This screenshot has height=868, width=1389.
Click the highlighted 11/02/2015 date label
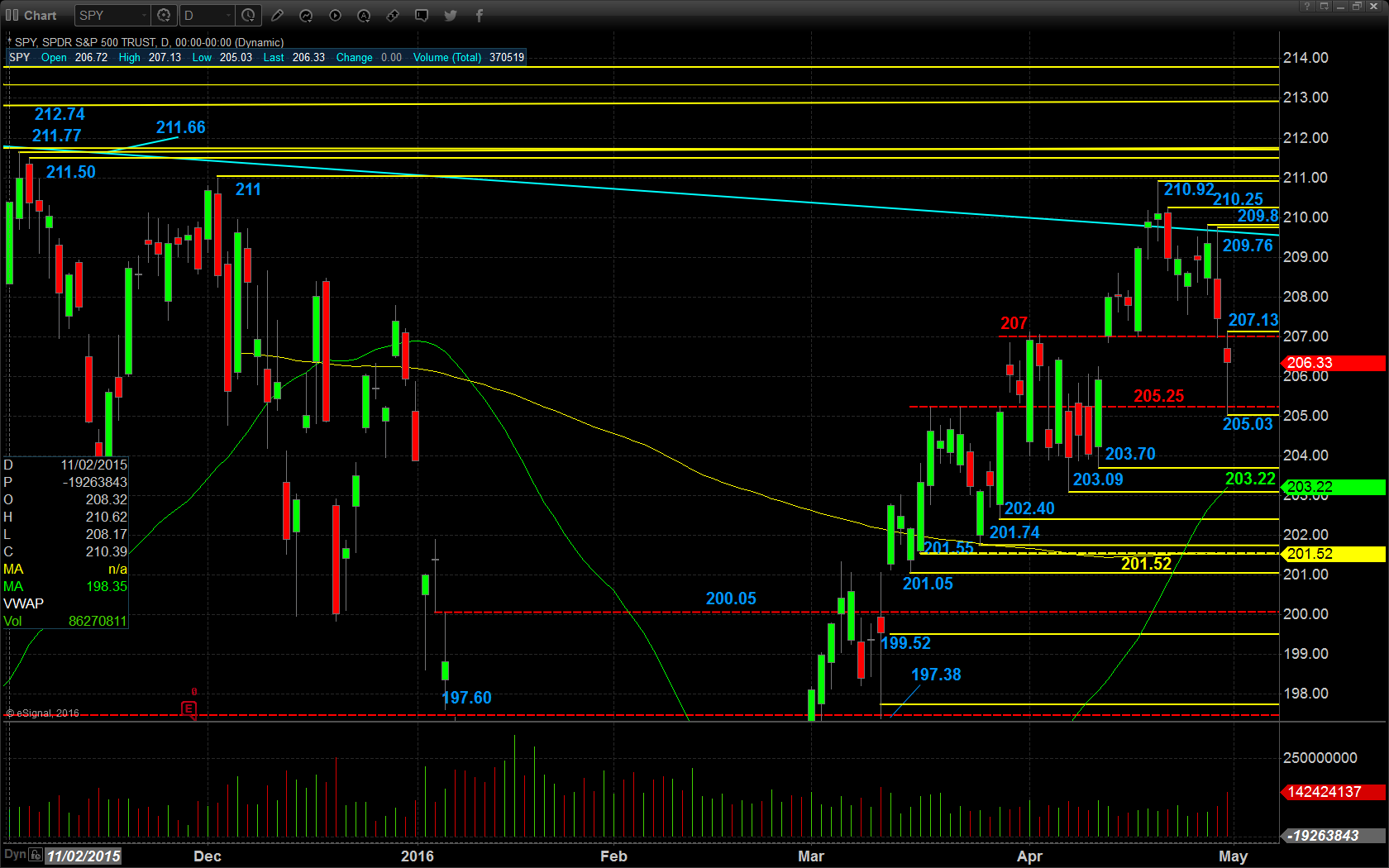84,856
